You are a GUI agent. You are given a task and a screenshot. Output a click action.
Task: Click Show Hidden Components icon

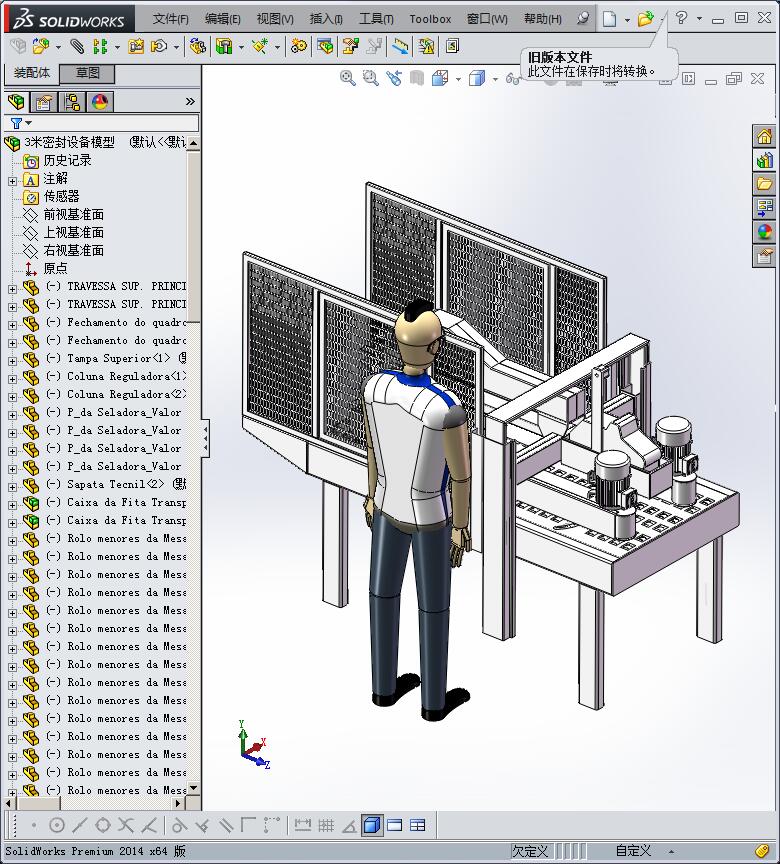coord(197,46)
